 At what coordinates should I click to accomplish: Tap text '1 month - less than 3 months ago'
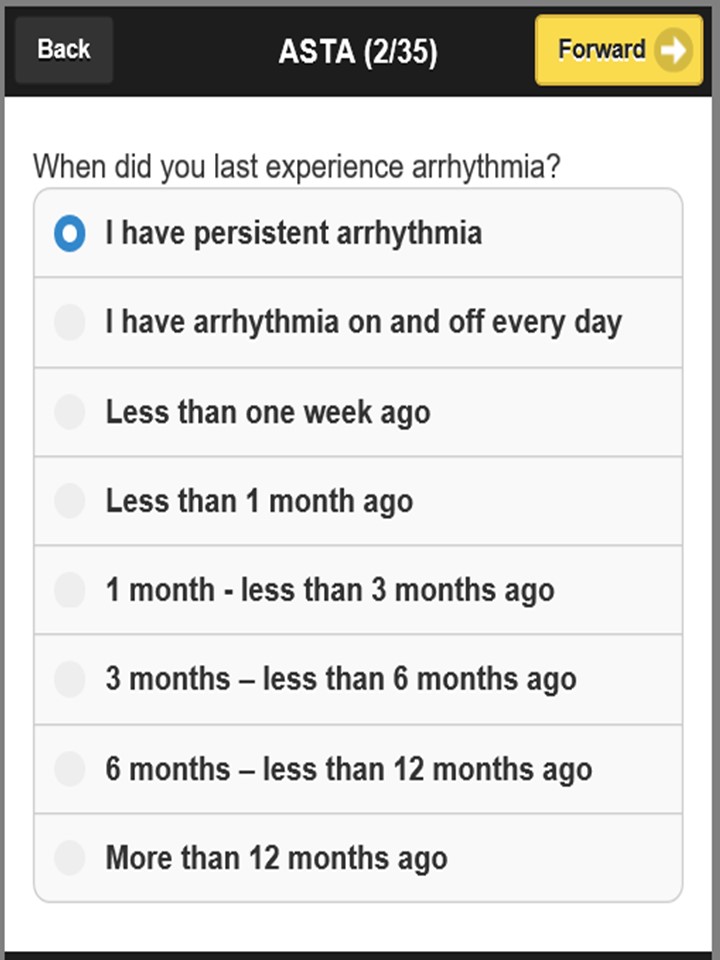point(330,590)
